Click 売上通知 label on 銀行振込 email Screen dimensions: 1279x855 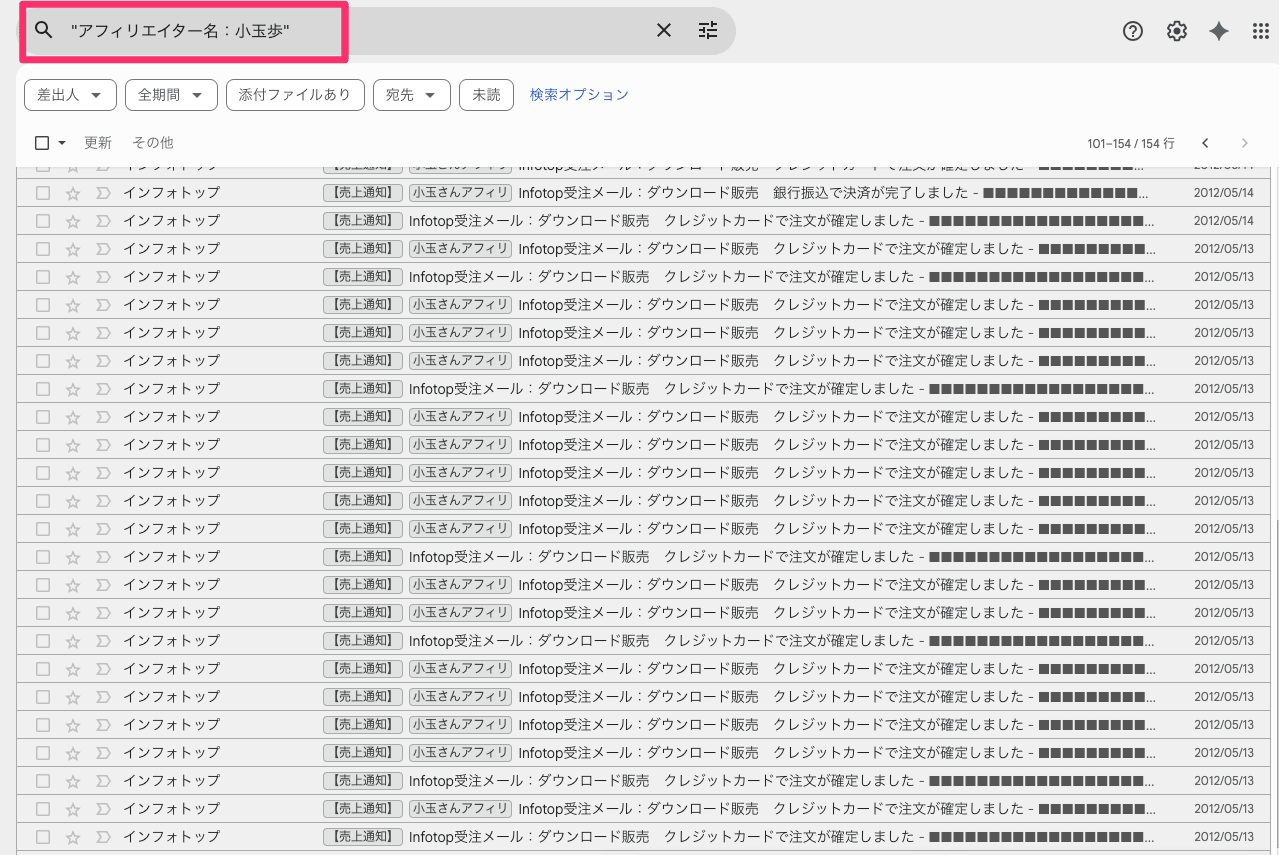[363, 193]
